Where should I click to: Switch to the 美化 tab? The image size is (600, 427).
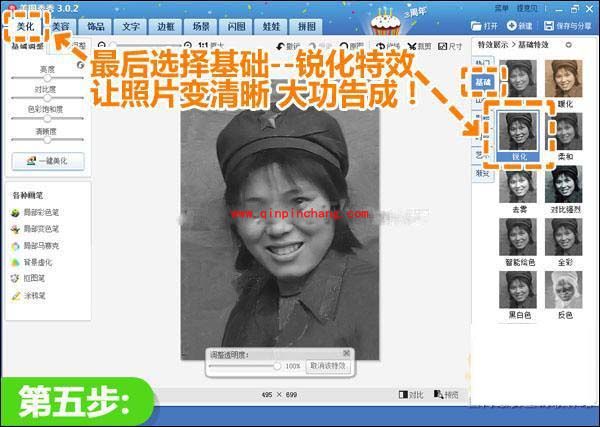(26, 26)
